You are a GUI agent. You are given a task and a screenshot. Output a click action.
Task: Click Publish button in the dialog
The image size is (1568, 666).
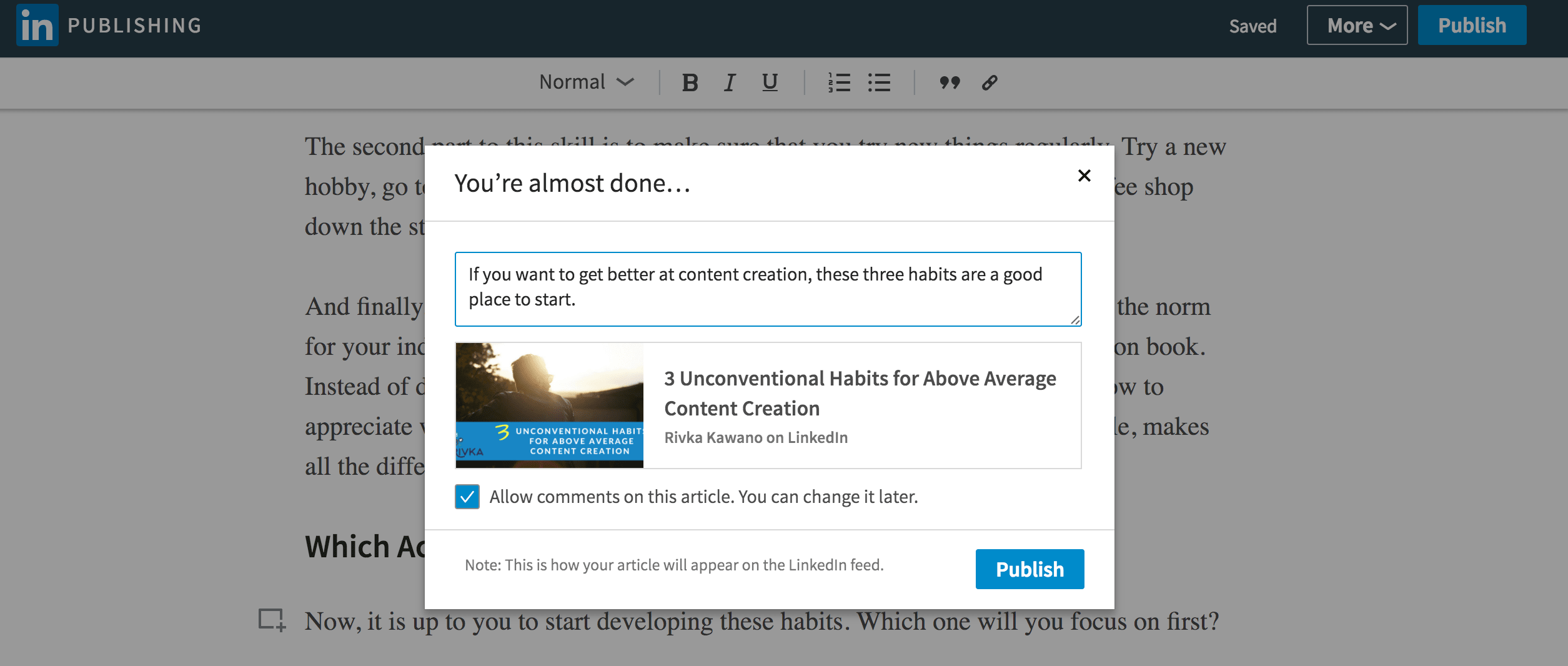(1030, 569)
